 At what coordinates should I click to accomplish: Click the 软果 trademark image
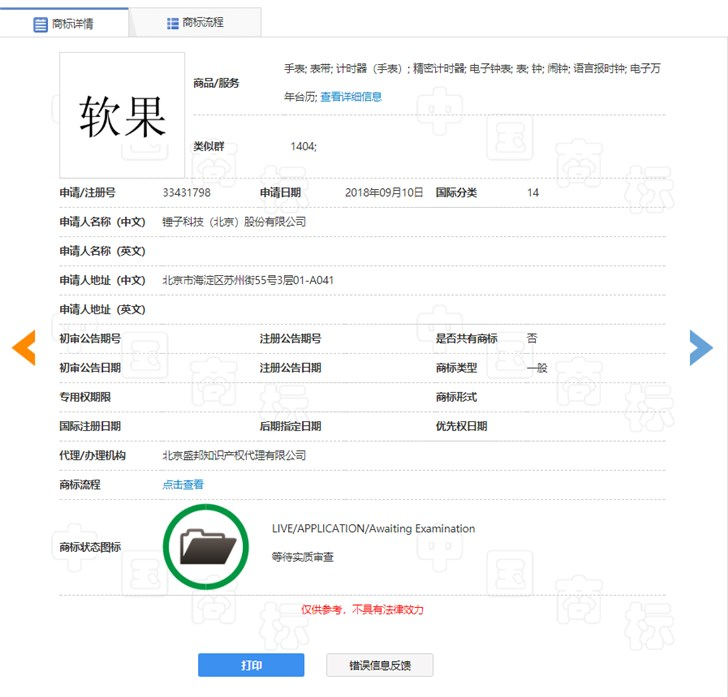coord(122,115)
